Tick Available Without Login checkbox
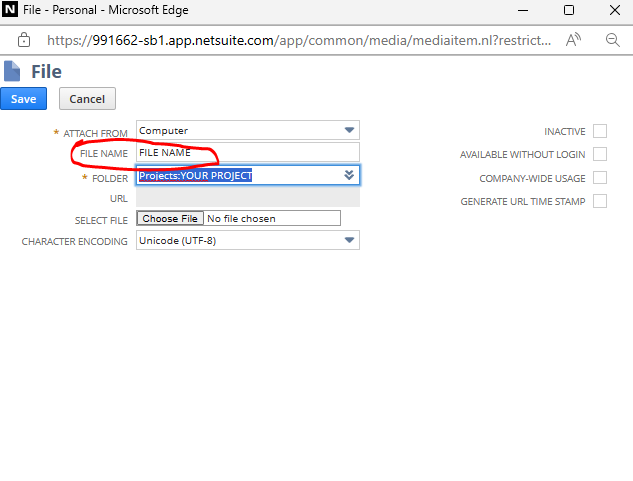 tap(600, 154)
